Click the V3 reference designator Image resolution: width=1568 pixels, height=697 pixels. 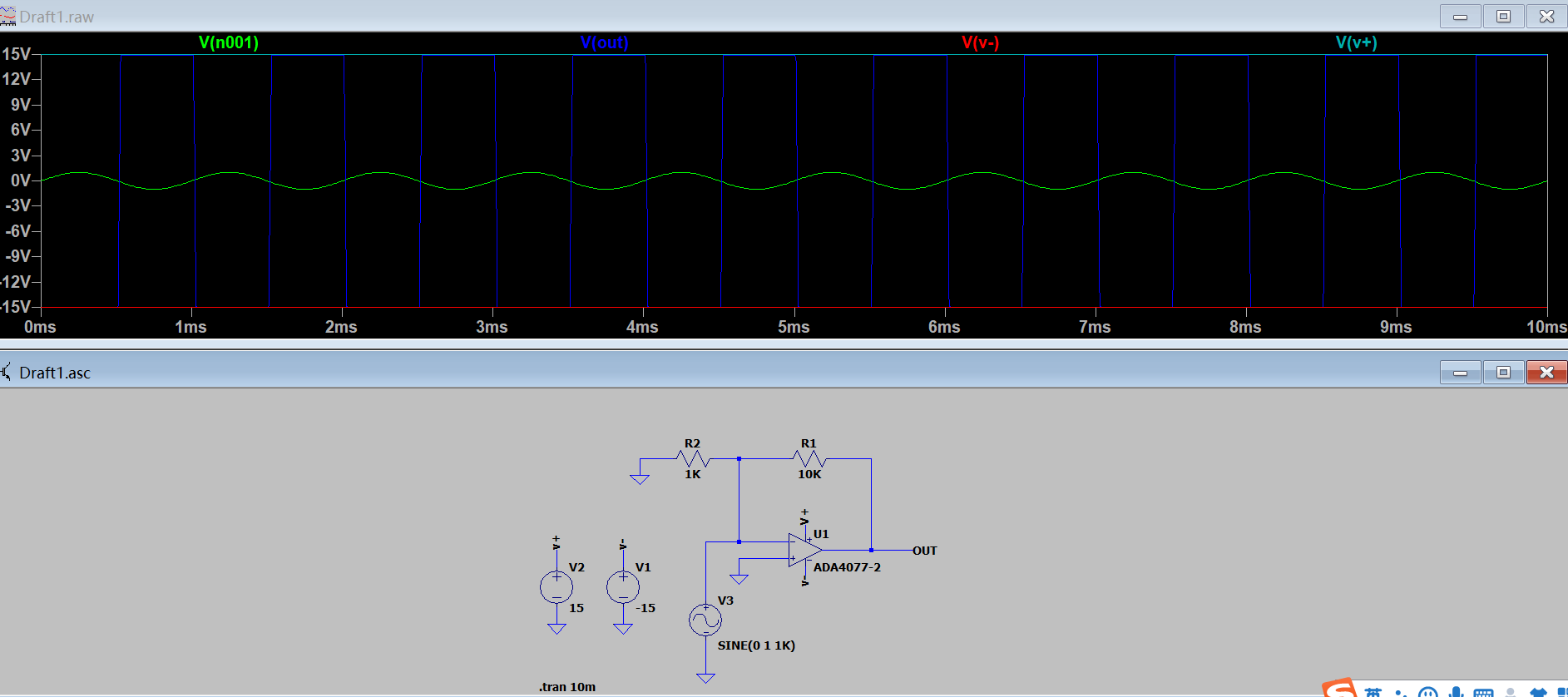coord(725,601)
